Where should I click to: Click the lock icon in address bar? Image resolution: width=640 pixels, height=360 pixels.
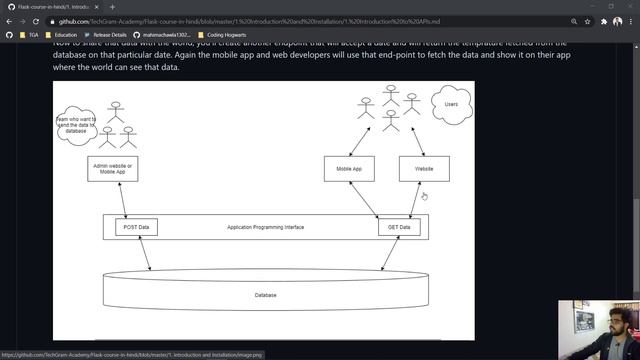pos(52,22)
